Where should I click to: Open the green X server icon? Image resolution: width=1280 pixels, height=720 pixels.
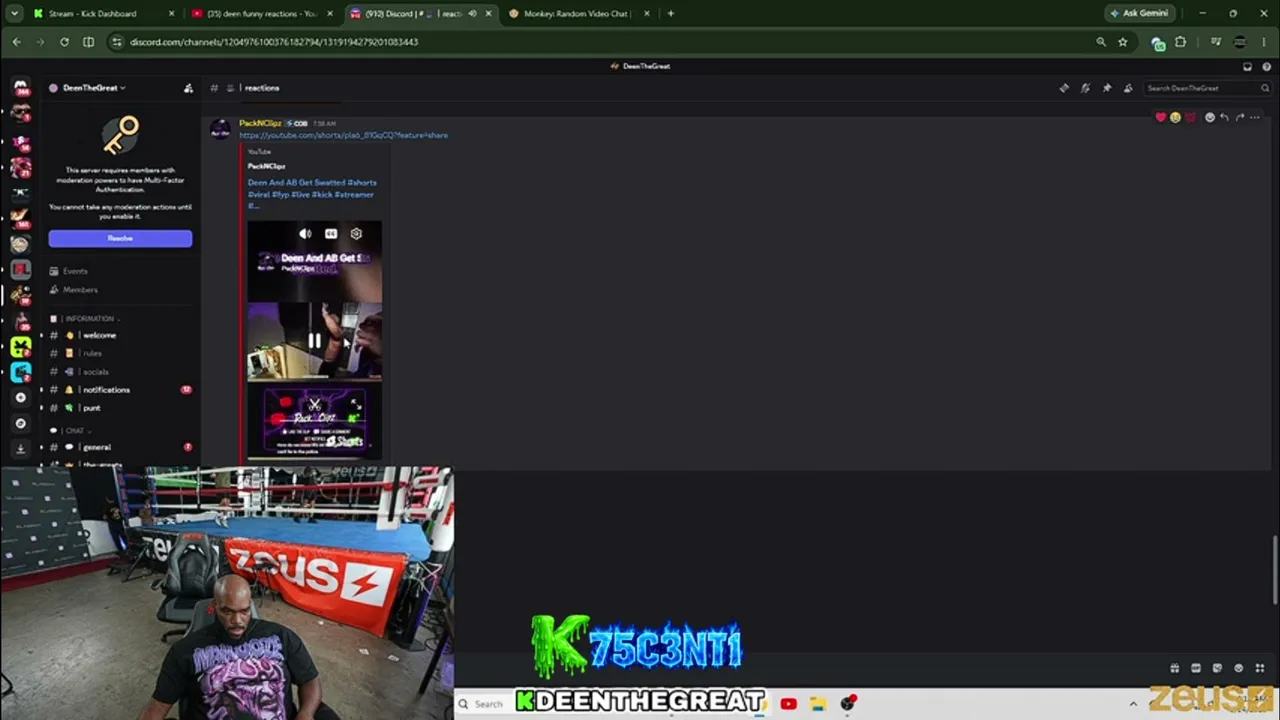[x=20, y=347]
